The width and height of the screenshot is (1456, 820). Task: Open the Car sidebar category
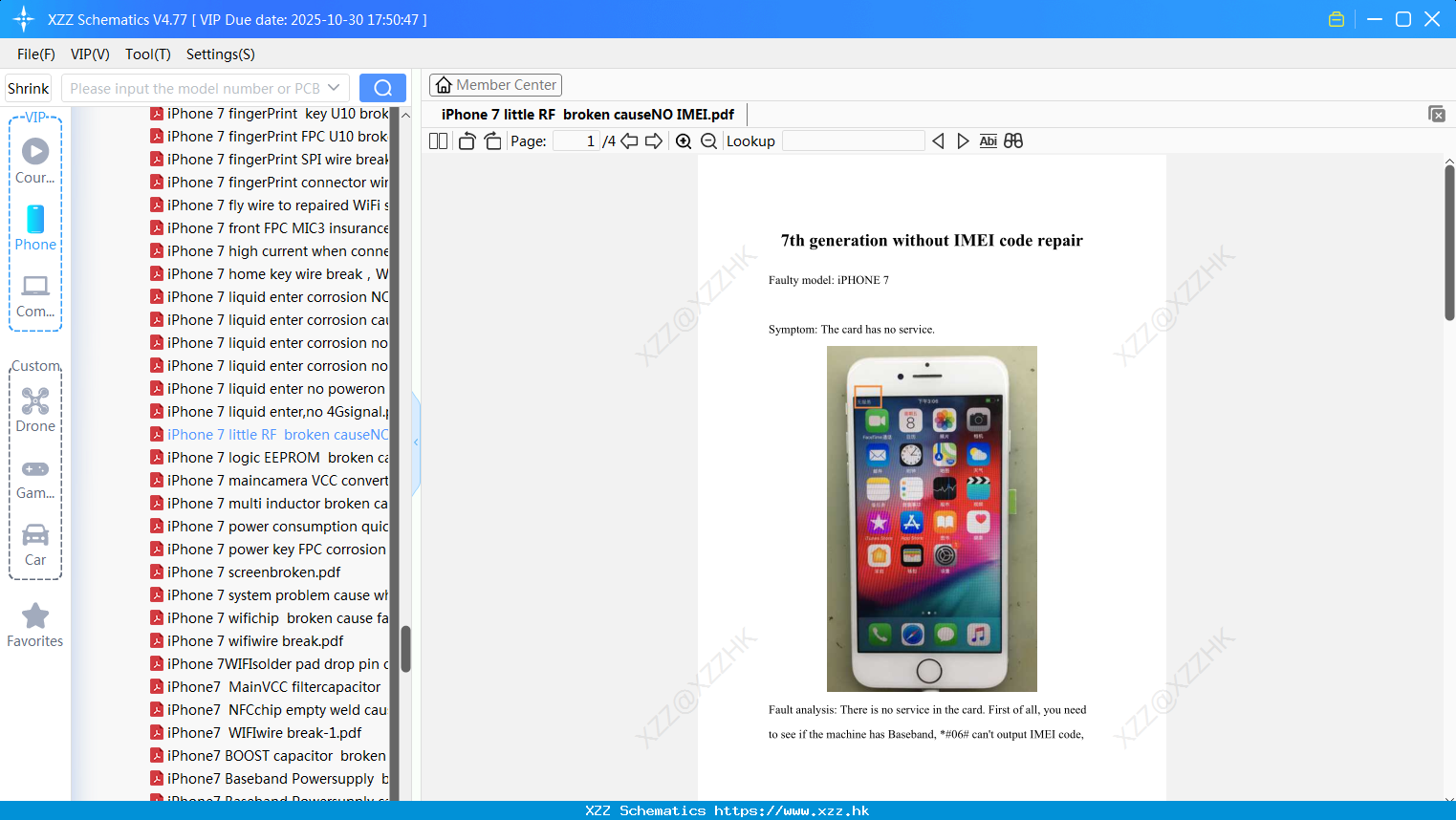(35, 545)
